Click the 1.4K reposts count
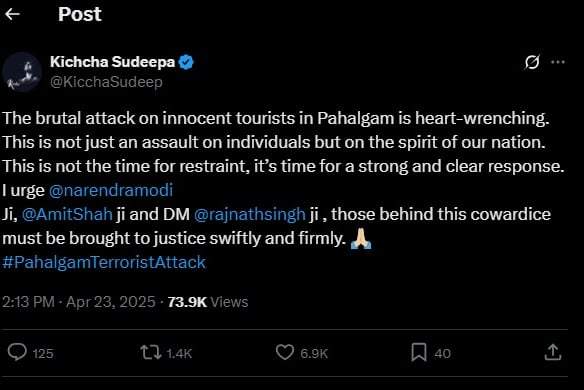Image resolution: width=584 pixels, height=390 pixels. (179, 353)
